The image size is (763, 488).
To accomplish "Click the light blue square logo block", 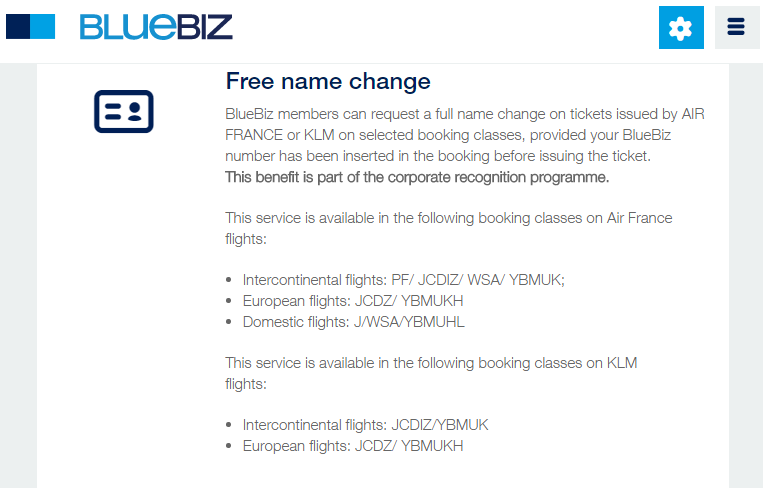I will pyautogui.click(x=43, y=26).
